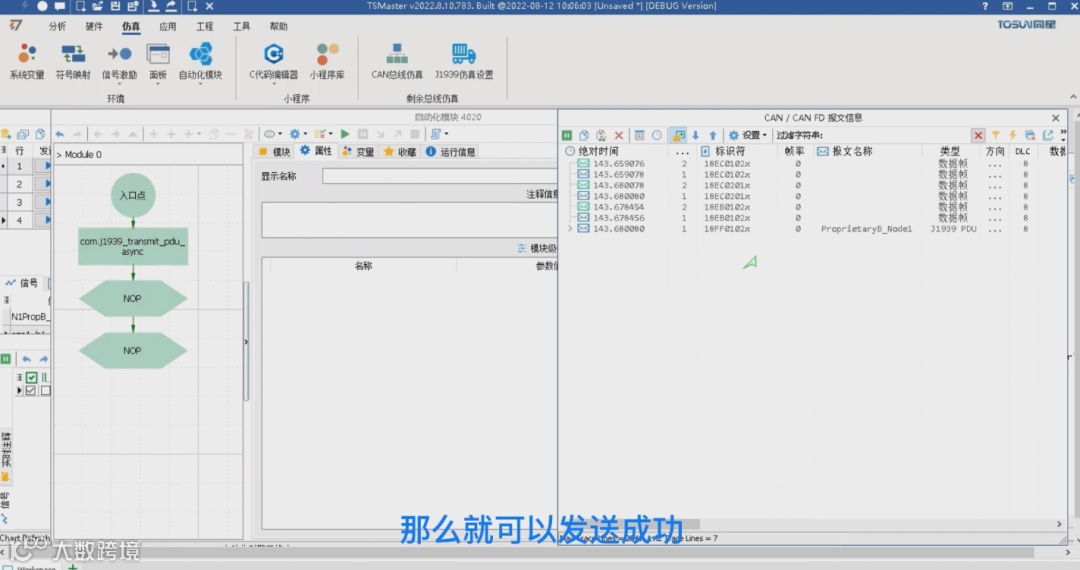Open the 帮助 ribbon tab
This screenshot has height=570, width=1080.
coord(278,26)
